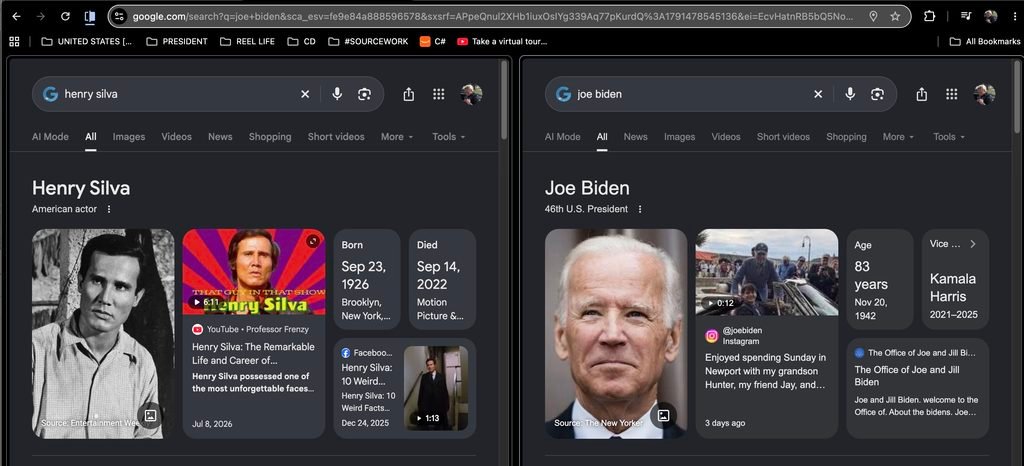The height and width of the screenshot is (466, 1024).
Task: Switch to News tab in joe biden results
Action: pyautogui.click(x=635, y=136)
